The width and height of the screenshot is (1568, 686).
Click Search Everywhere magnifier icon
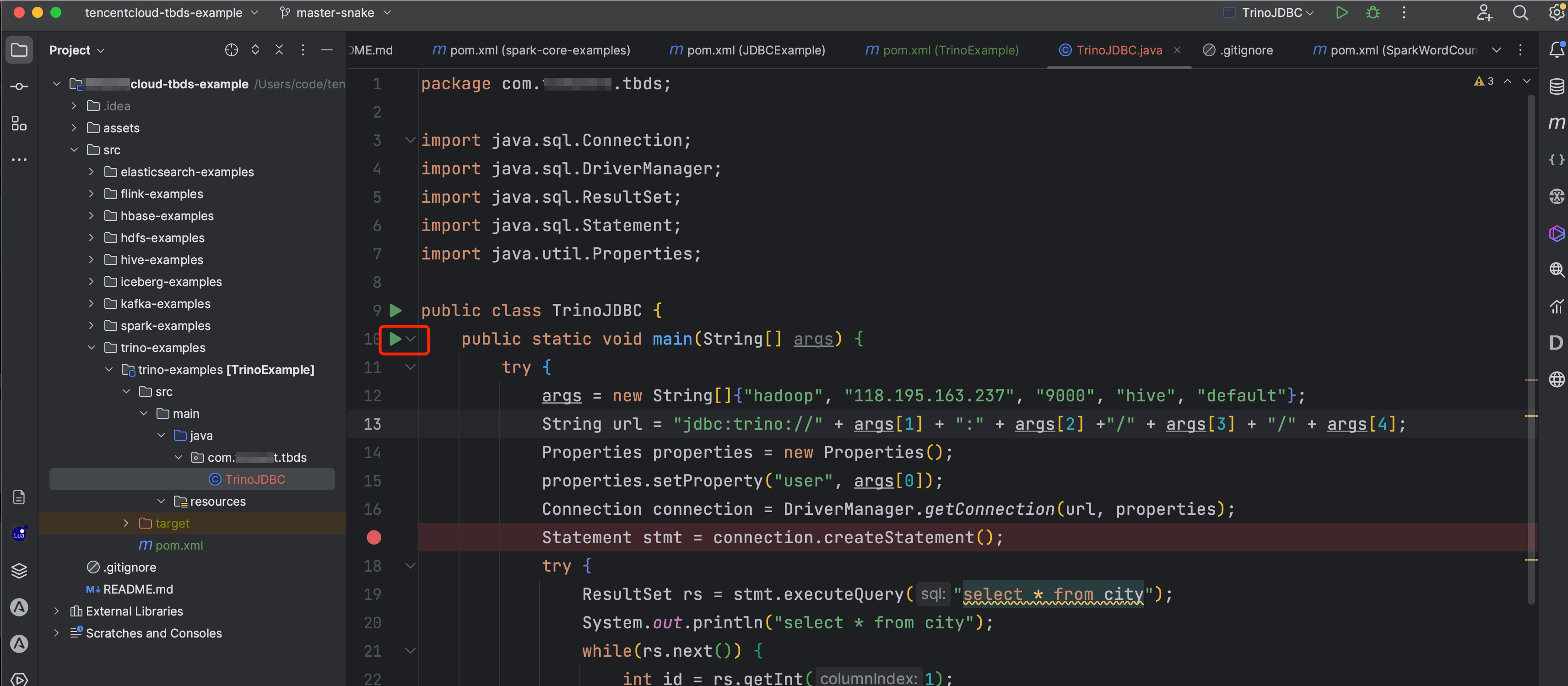(x=1520, y=13)
